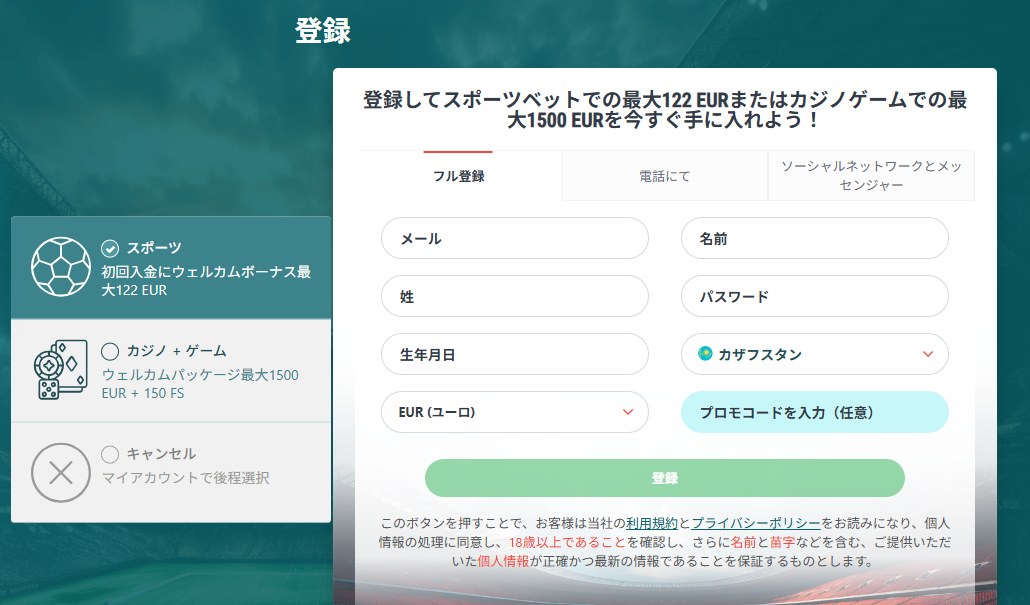Click the 姓 input field
Image resolution: width=1030 pixels, height=605 pixels.
(x=514, y=296)
